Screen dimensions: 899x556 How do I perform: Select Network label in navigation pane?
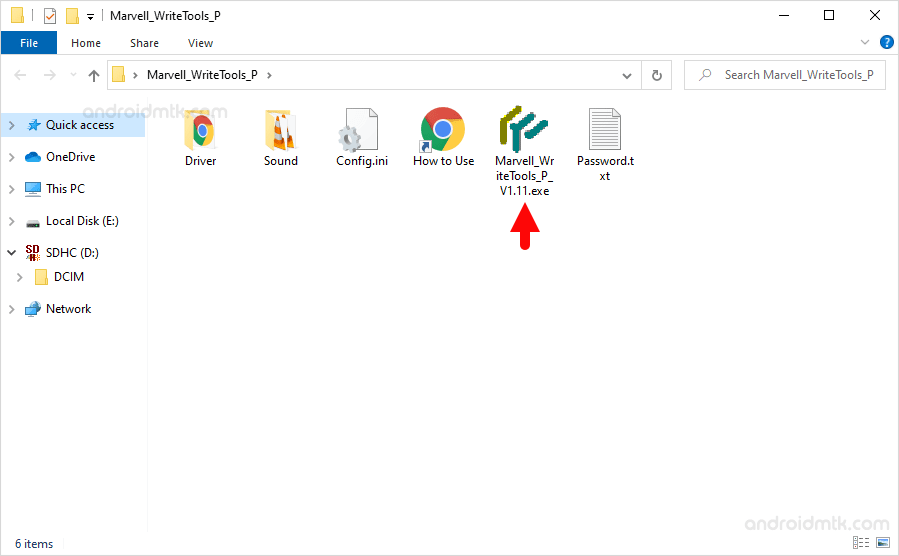[68, 309]
